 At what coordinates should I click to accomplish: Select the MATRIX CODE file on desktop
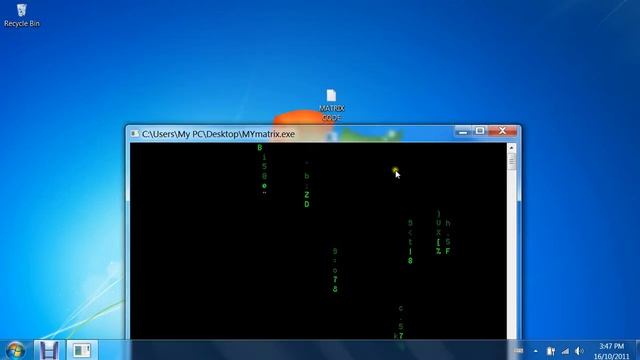point(331,105)
